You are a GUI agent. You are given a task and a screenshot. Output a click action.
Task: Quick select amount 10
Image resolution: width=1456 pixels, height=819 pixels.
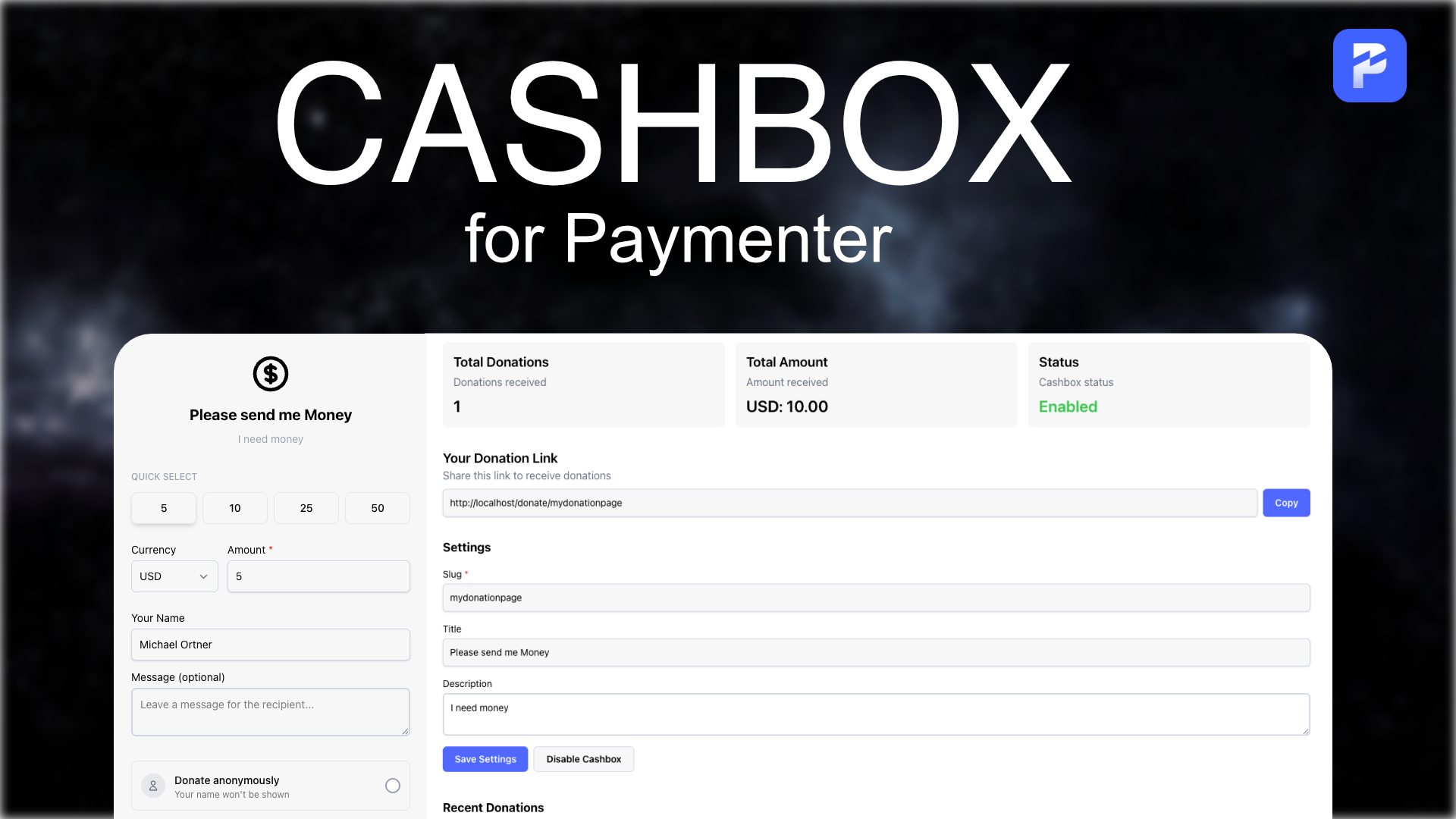click(x=234, y=508)
